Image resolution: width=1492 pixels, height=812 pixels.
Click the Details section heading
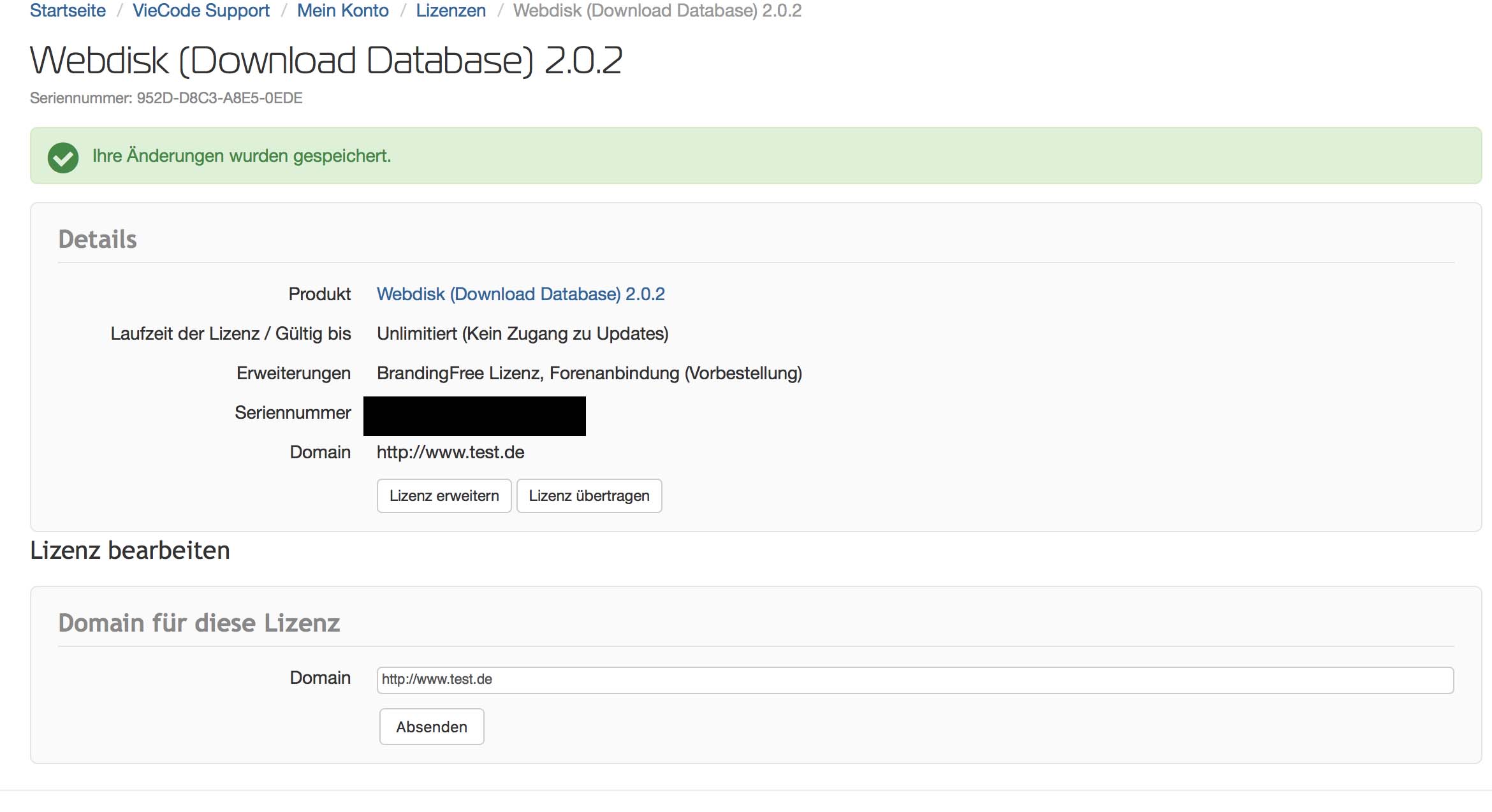[x=98, y=240]
